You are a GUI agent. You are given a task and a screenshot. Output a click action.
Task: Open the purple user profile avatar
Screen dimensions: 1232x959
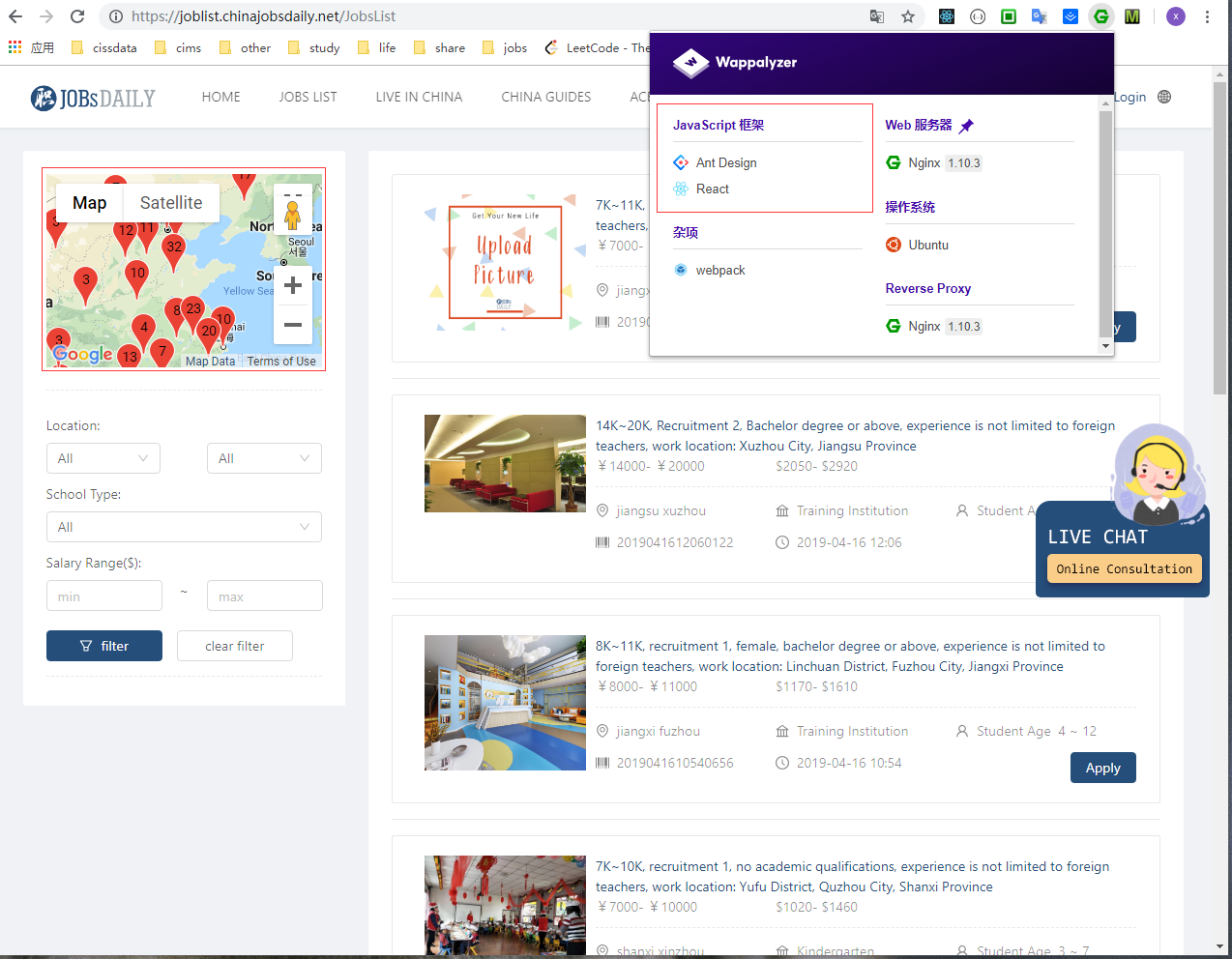tap(1176, 16)
